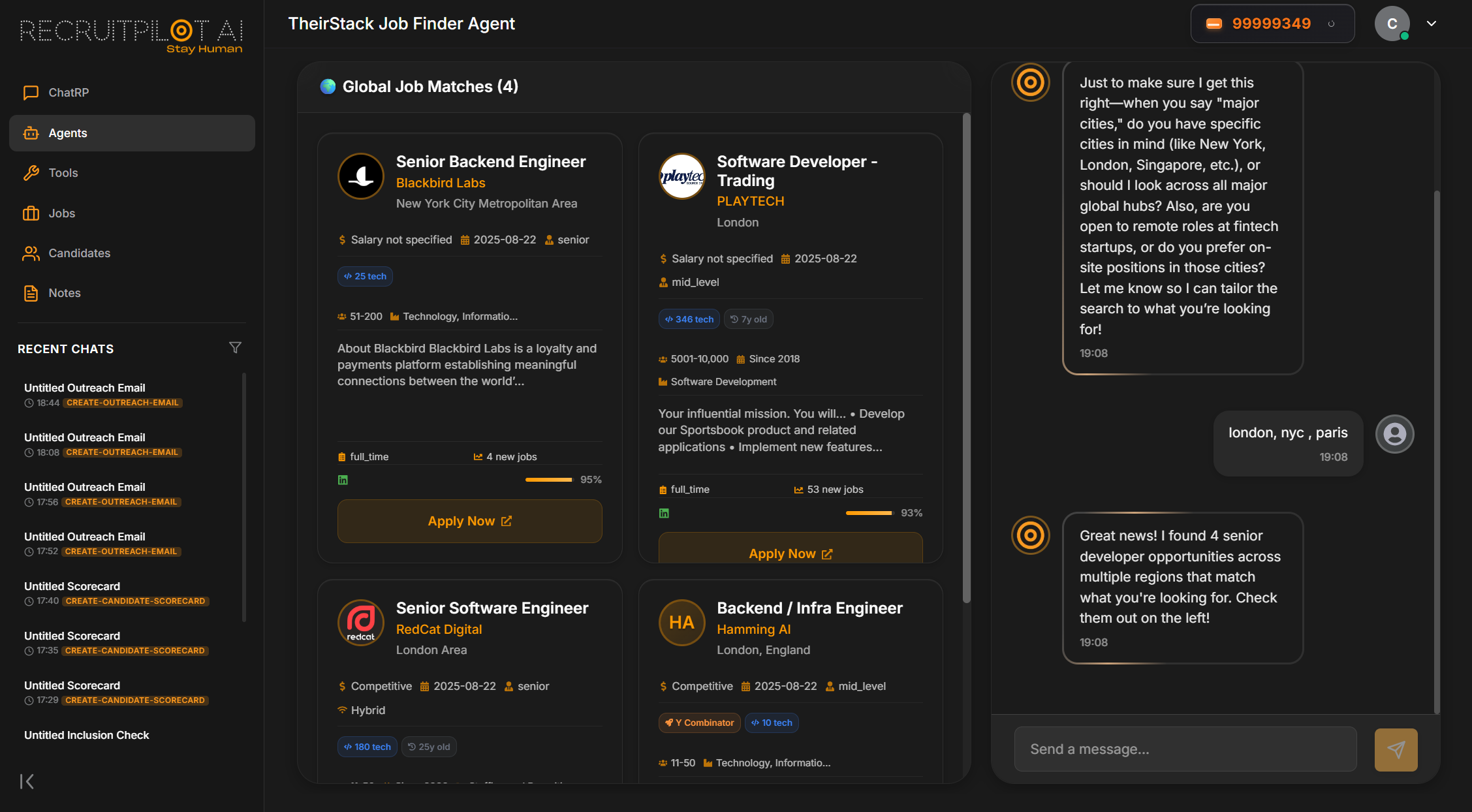Open the Candidates people icon

tap(31, 253)
